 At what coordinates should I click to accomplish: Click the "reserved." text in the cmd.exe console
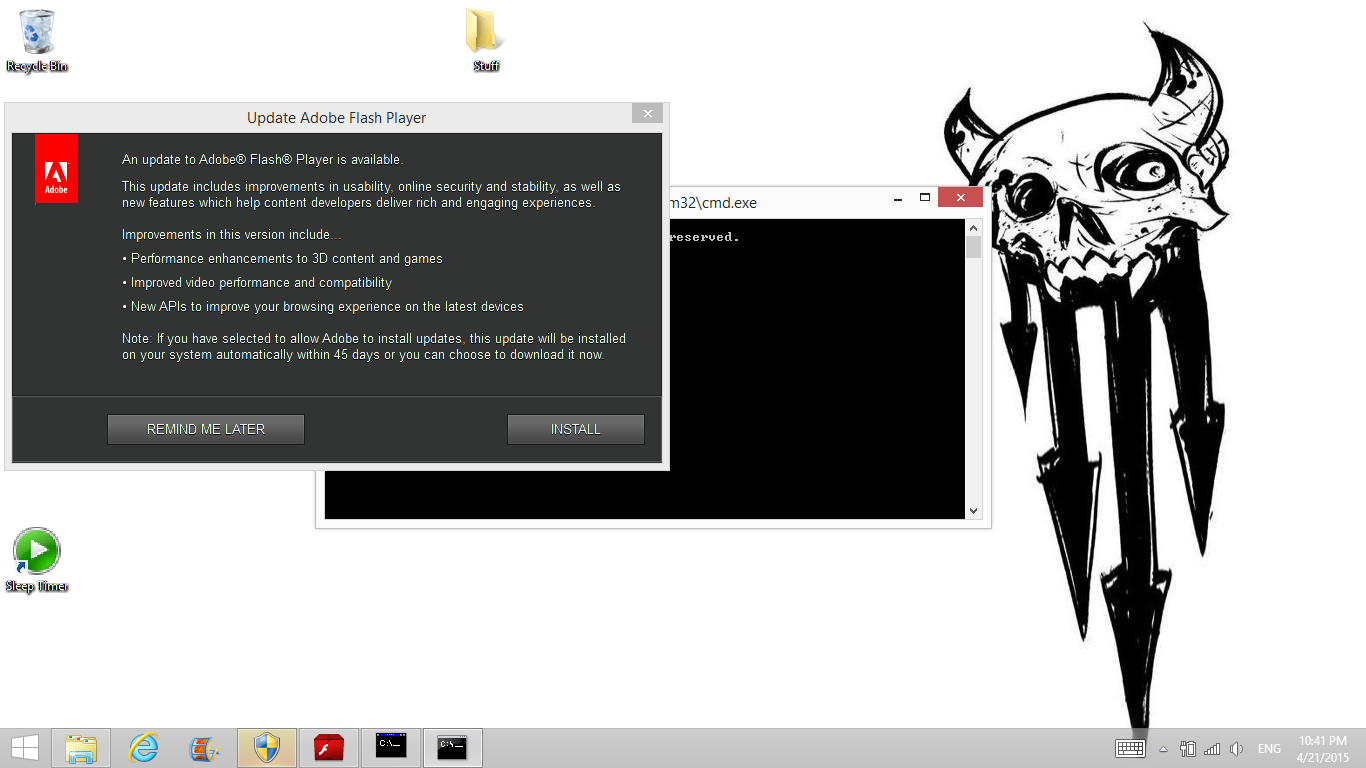pos(704,237)
